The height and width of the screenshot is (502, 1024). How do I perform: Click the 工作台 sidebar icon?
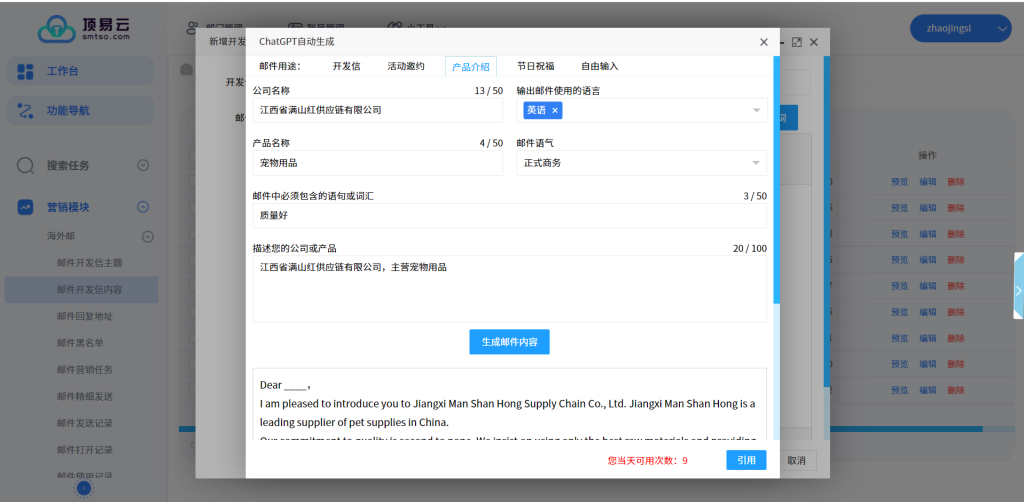pos(26,71)
